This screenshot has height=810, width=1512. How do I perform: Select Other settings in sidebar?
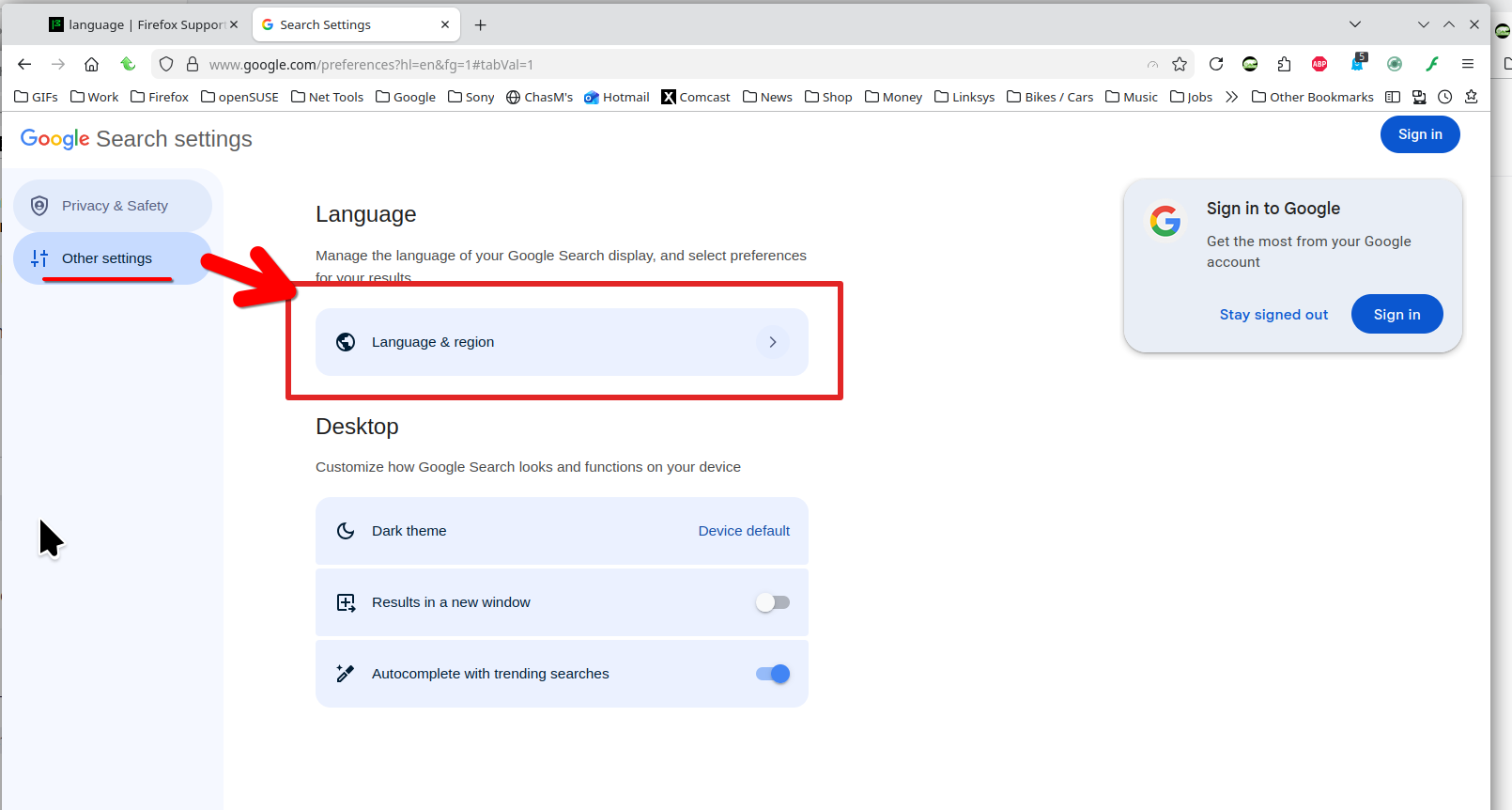113,258
